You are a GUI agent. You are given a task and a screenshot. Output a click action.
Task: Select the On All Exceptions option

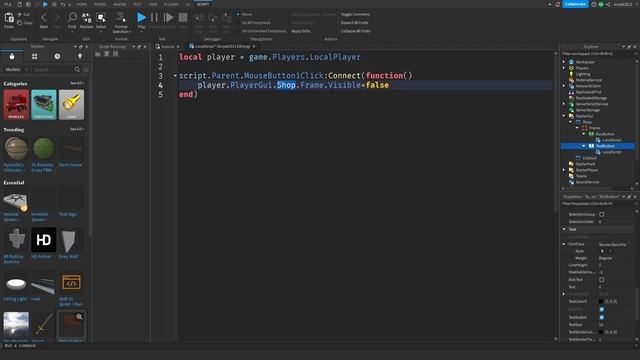click(253, 23)
